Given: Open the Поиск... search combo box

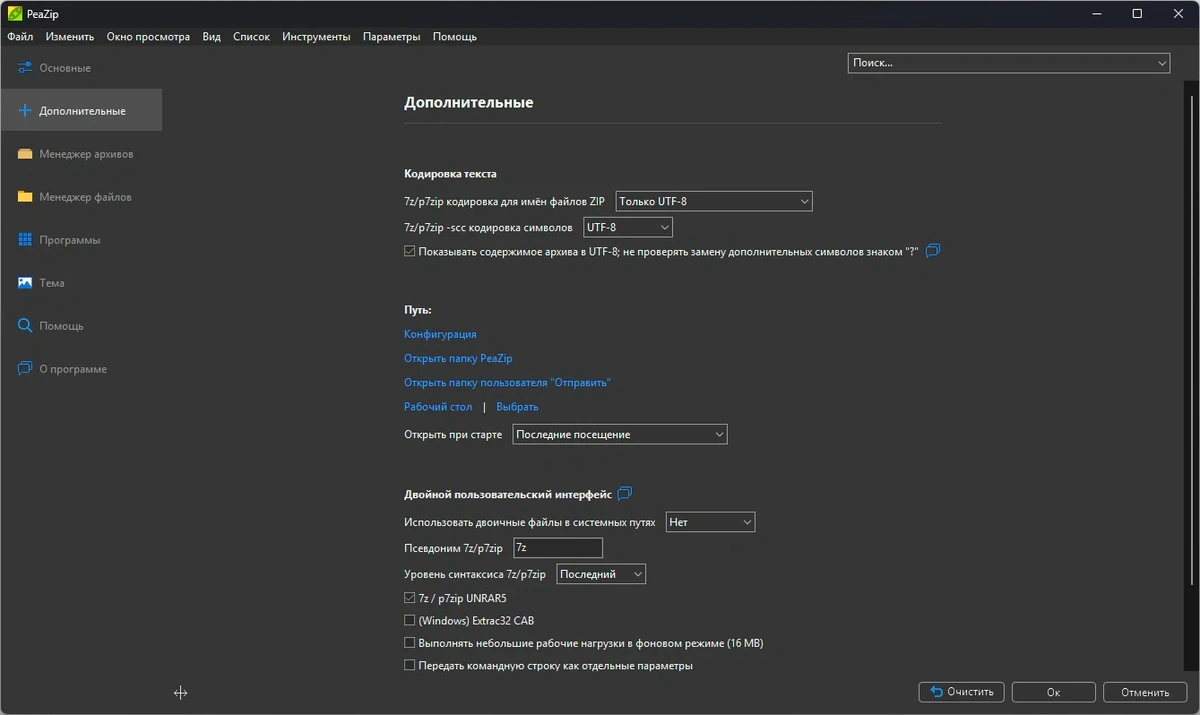Looking at the screenshot, I should 1009,62.
